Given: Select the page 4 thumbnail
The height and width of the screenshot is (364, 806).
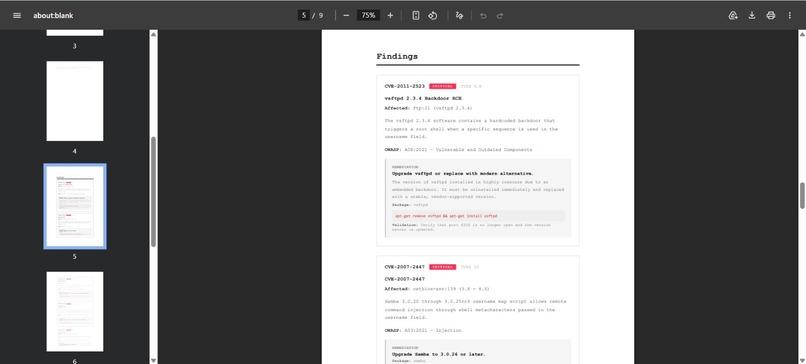Looking at the screenshot, I should [x=75, y=101].
